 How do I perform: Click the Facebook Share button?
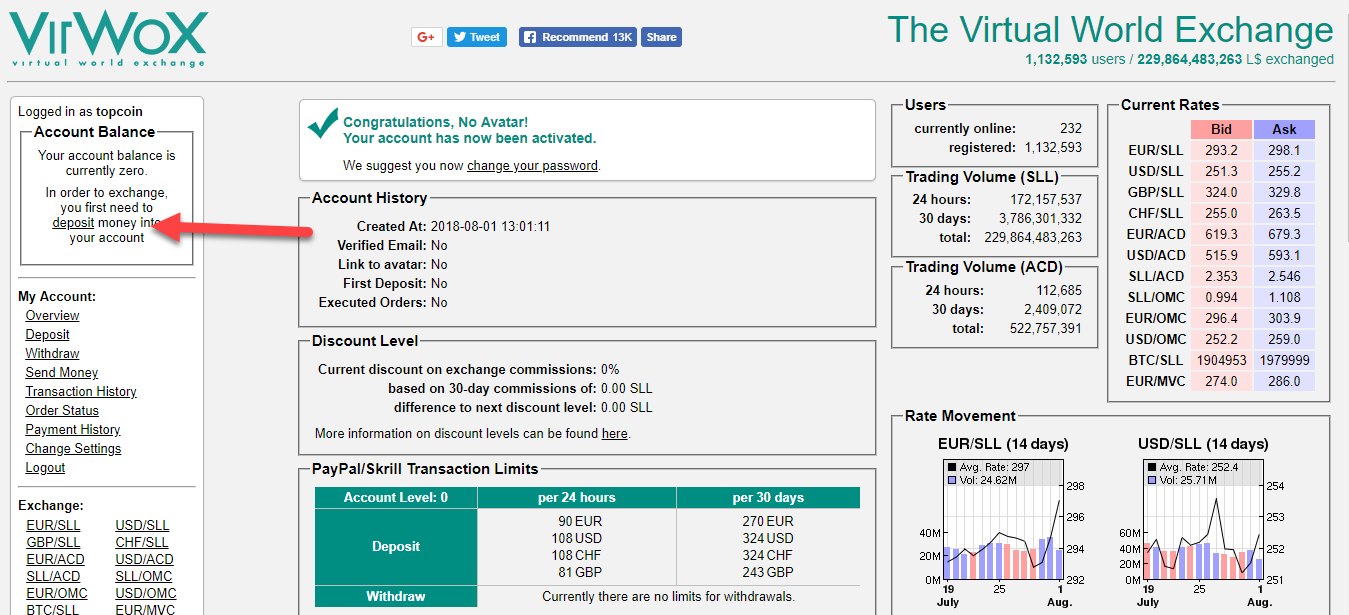coord(661,37)
